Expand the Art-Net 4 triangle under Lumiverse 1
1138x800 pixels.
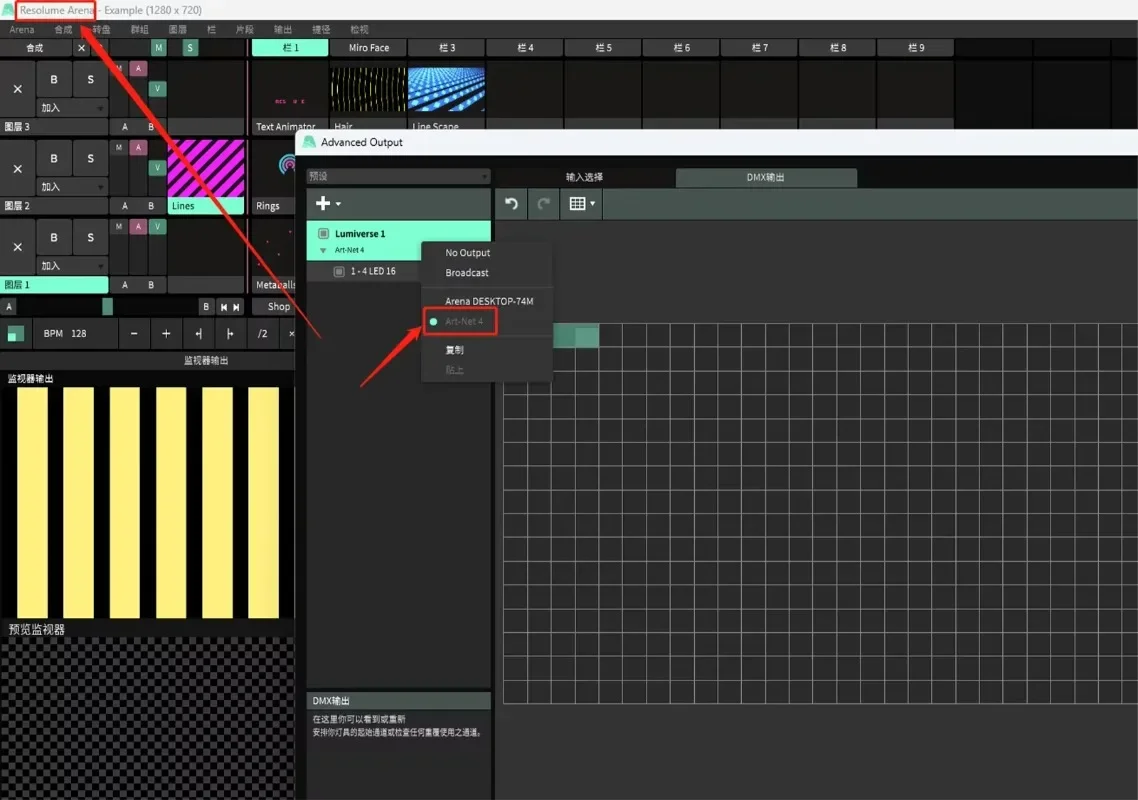pos(323,250)
